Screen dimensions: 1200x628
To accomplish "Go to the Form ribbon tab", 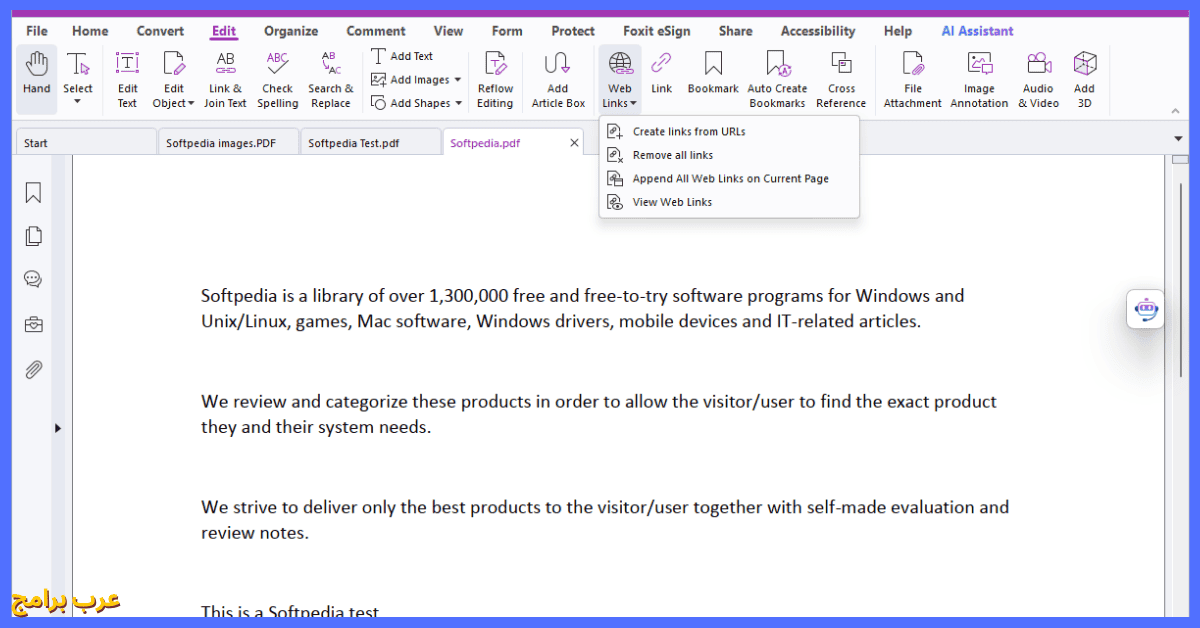I will tap(507, 31).
